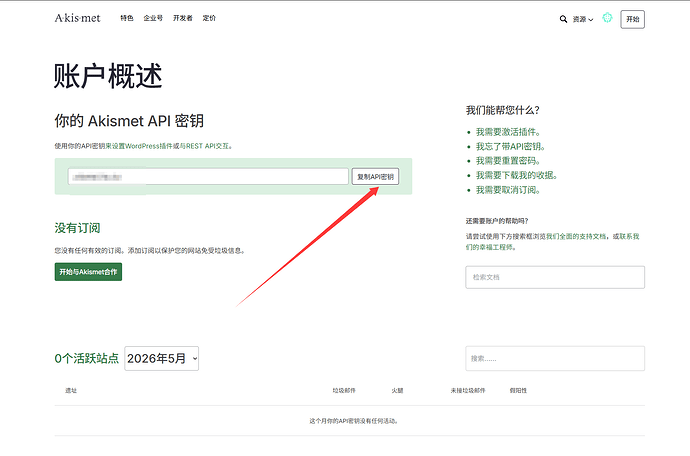Select the 垃圾邮件 column header
The image size is (690, 456).
[344, 390]
